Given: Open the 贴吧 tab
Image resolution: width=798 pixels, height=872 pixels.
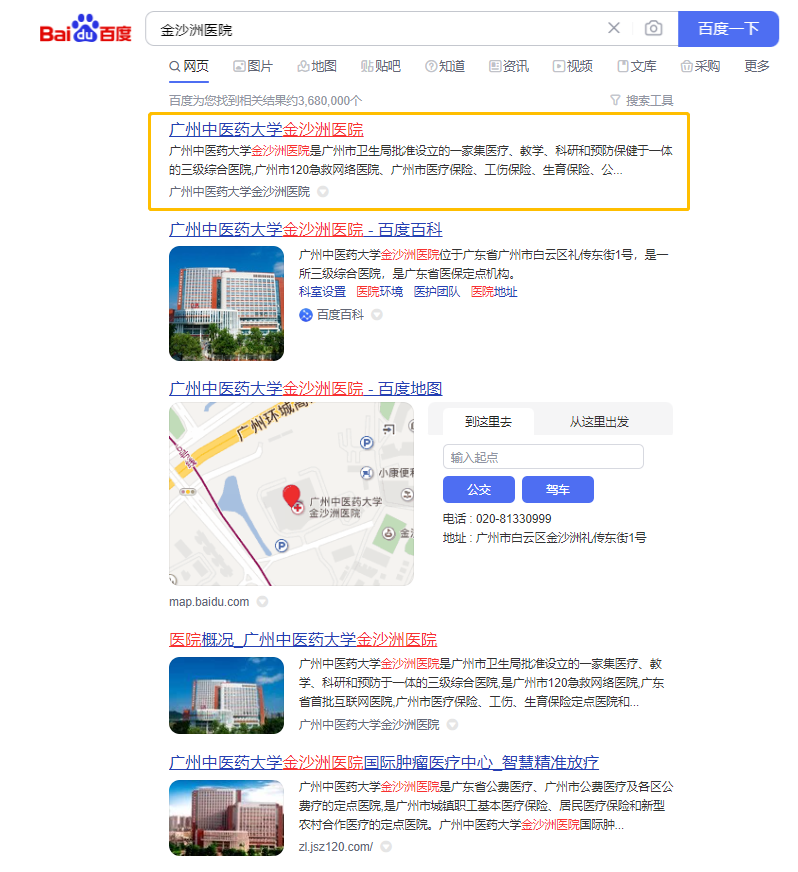Looking at the screenshot, I should point(381,66).
